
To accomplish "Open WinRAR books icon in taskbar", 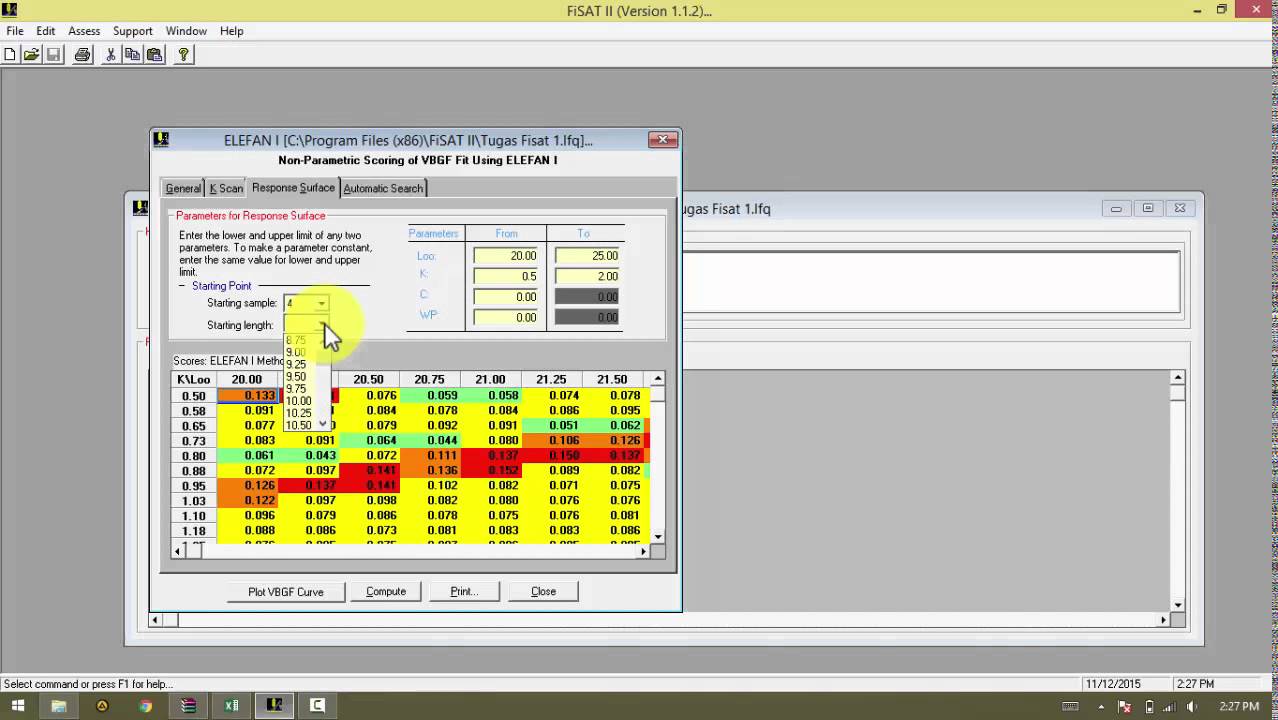I will click(188, 705).
